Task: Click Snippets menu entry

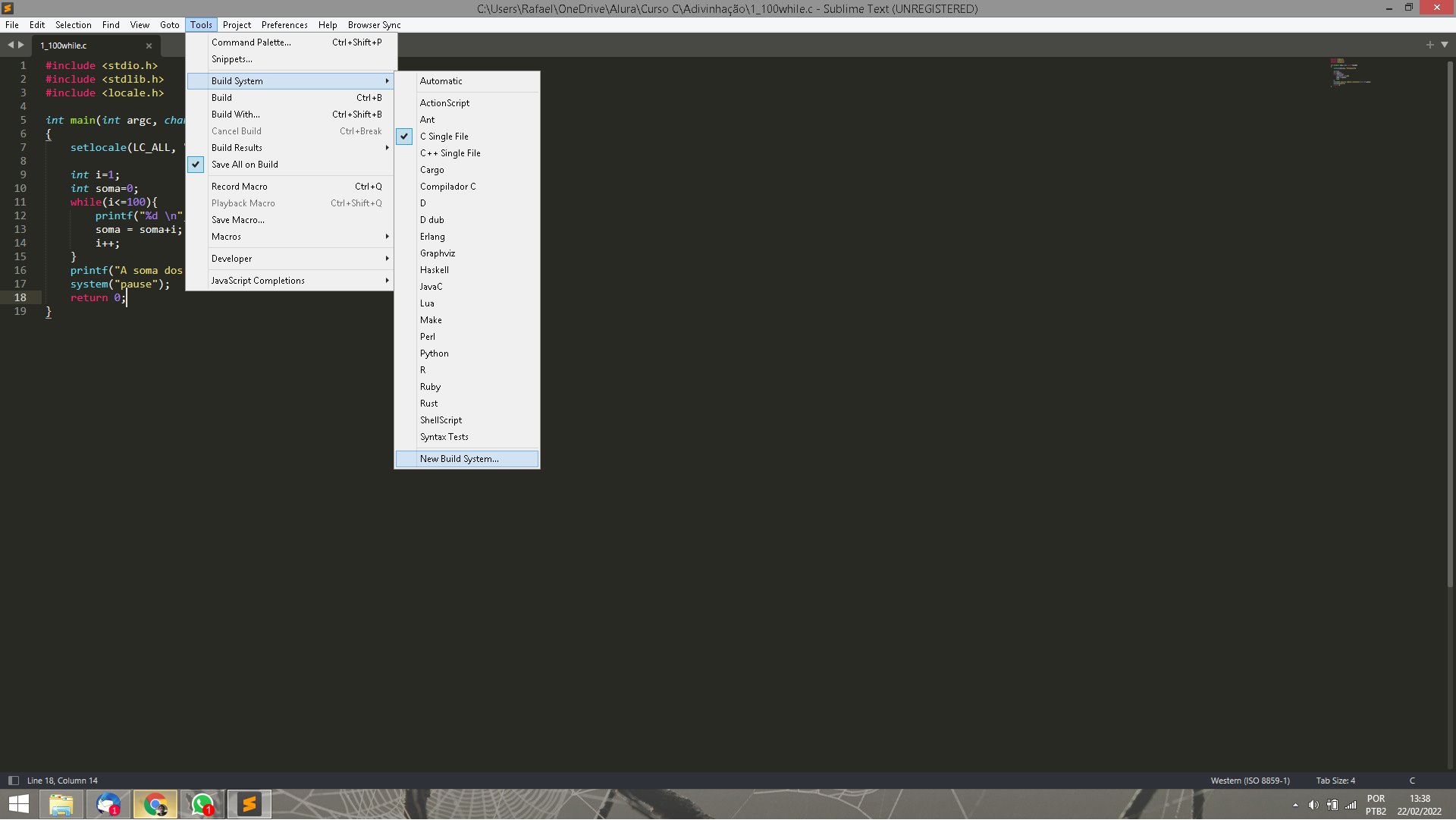Action: tap(291, 59)
